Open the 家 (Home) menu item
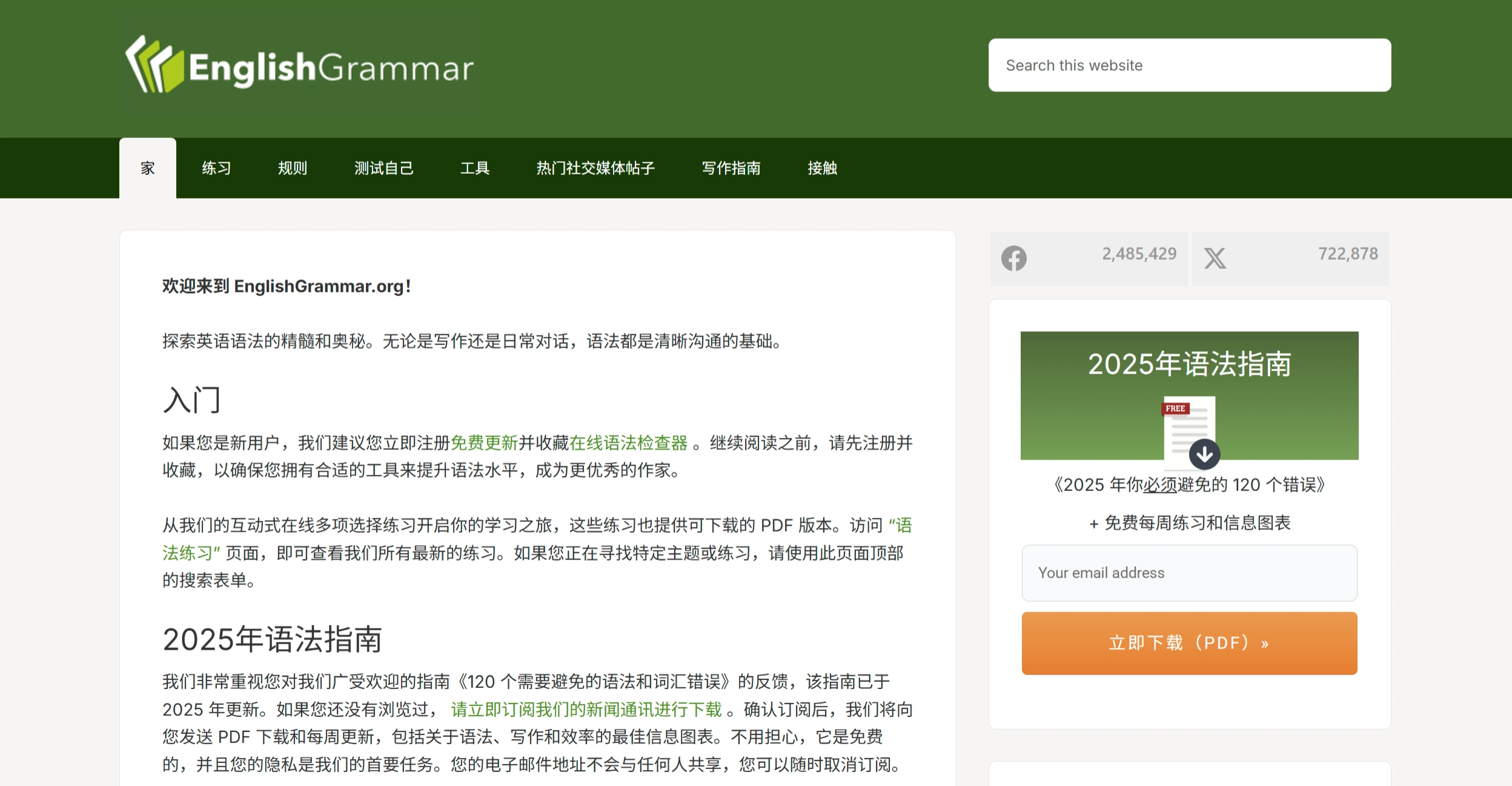Image resolution: width=1512 pixels, height=786 pixels. [148, 168]
